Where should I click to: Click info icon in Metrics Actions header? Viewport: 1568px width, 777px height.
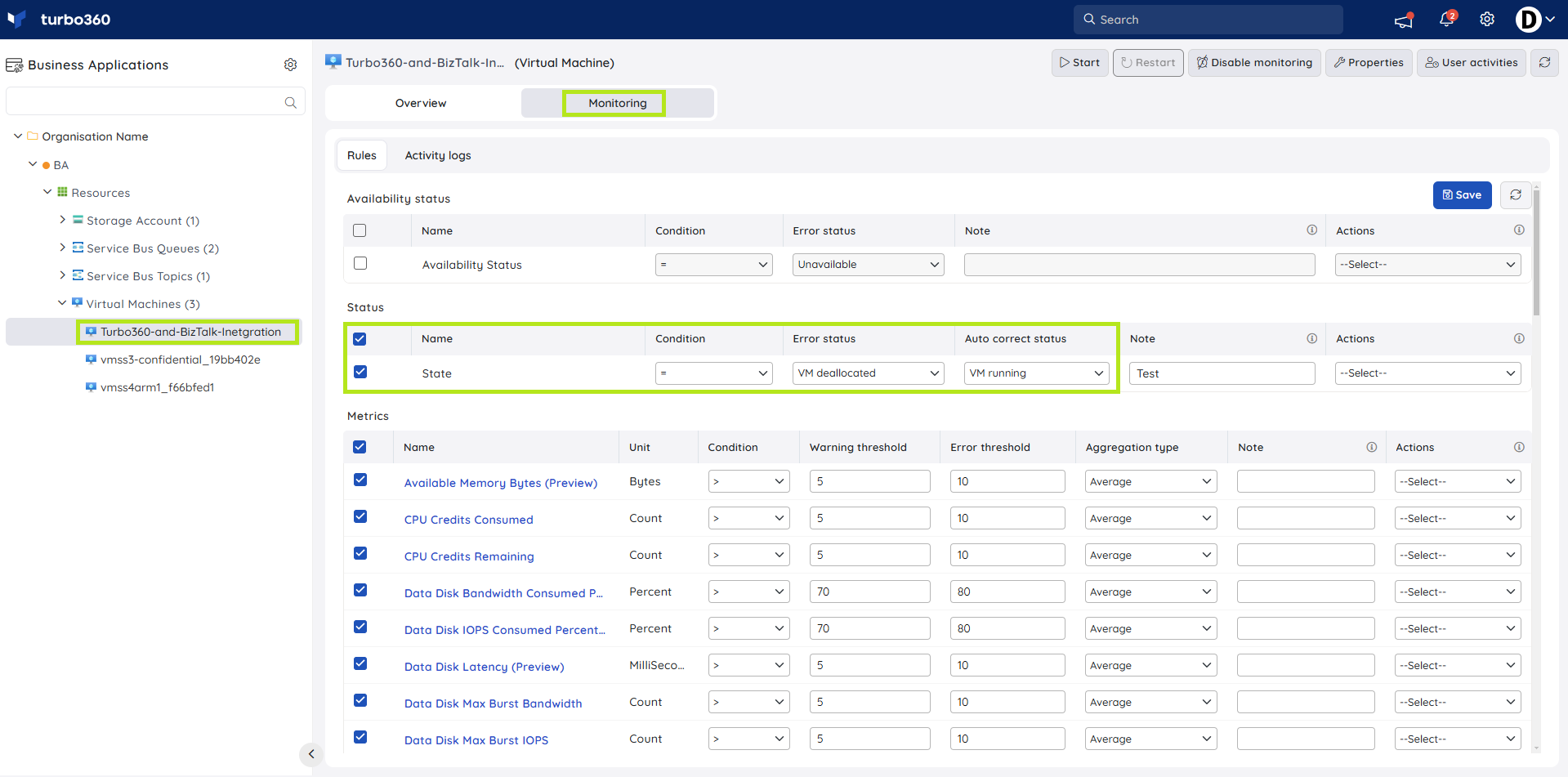(x=1519, y=447)
